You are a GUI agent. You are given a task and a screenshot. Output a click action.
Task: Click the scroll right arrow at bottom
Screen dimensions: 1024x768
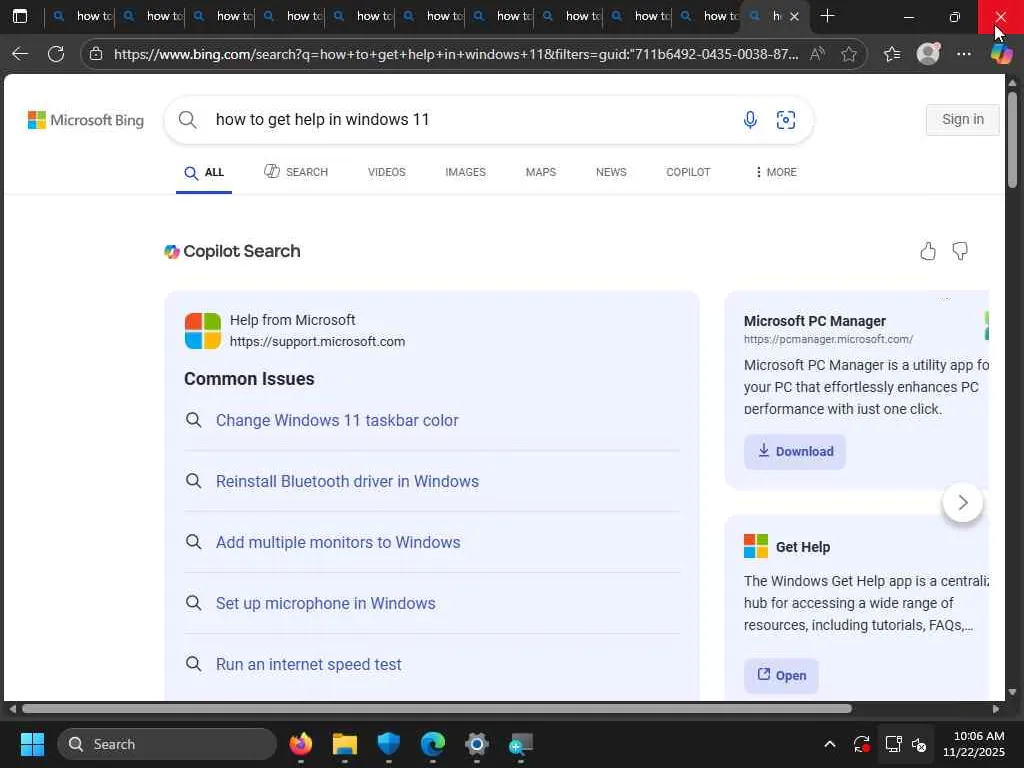point(995,709)
